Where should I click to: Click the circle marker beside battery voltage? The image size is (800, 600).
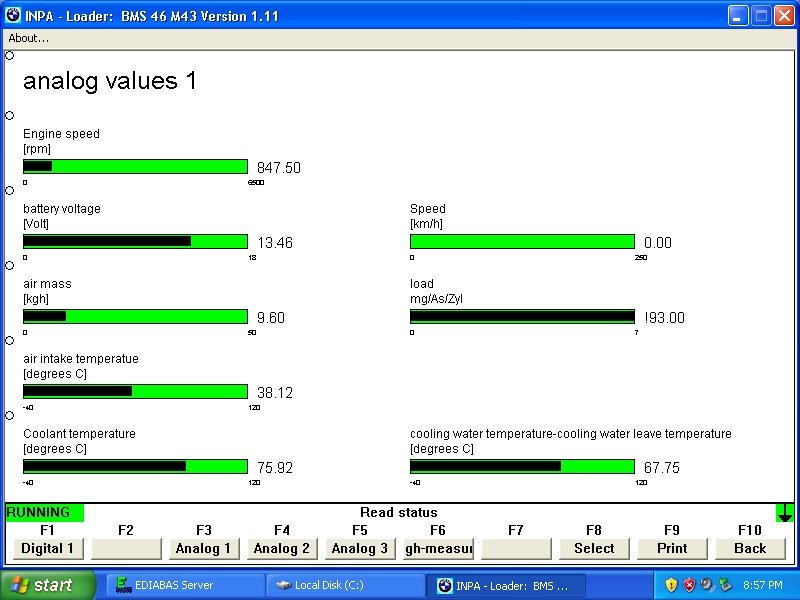10,190
